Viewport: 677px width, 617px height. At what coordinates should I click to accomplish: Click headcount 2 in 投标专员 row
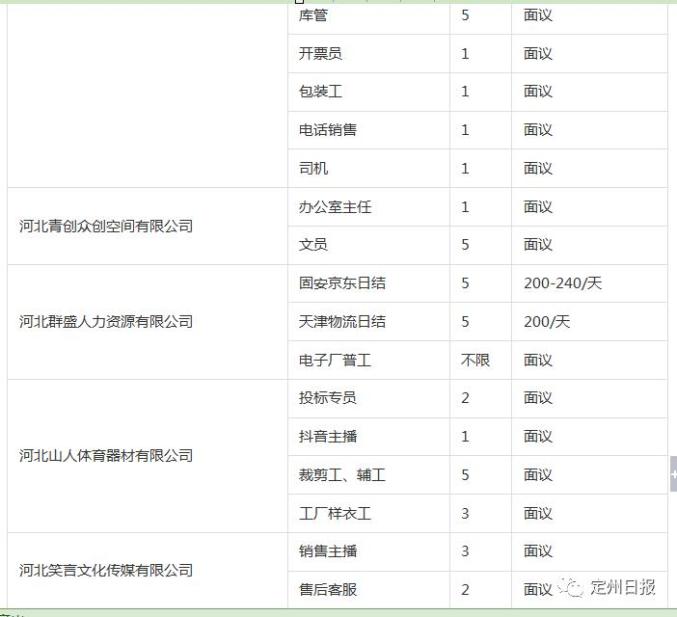[x=465, y=398]
